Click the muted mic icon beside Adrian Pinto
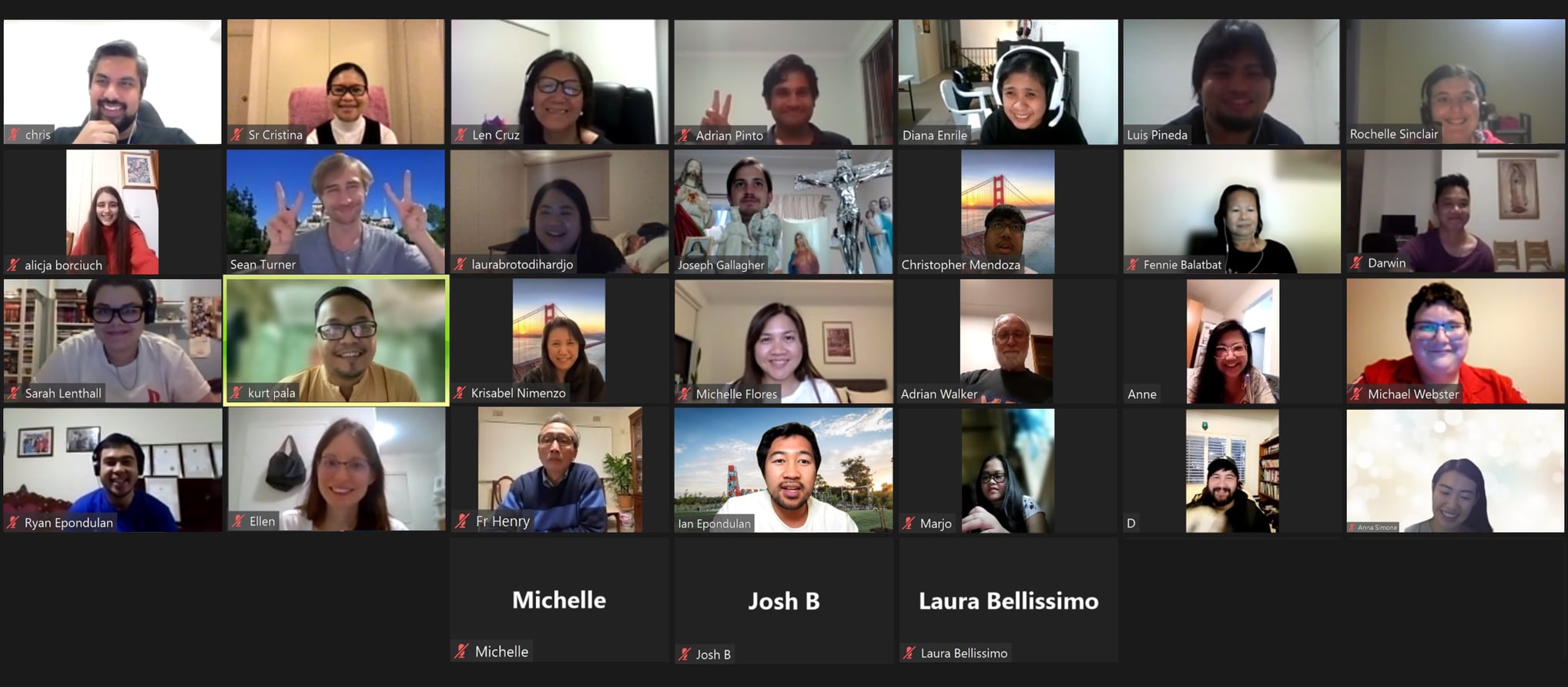Viewport: 1568px width, 687px height. point(684,136)
